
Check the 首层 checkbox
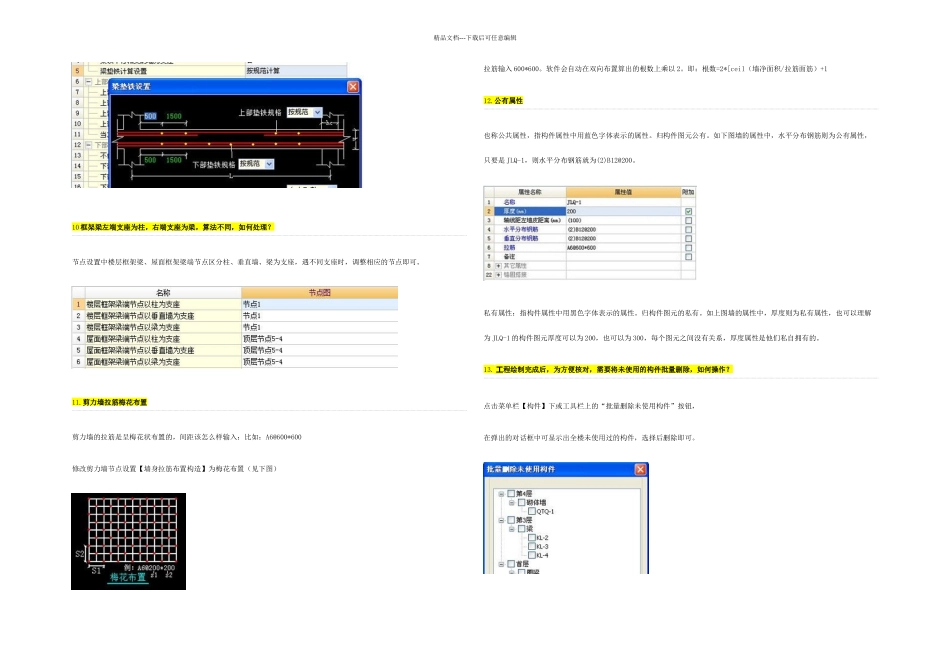pyautogui.click(x=511, y=564)
